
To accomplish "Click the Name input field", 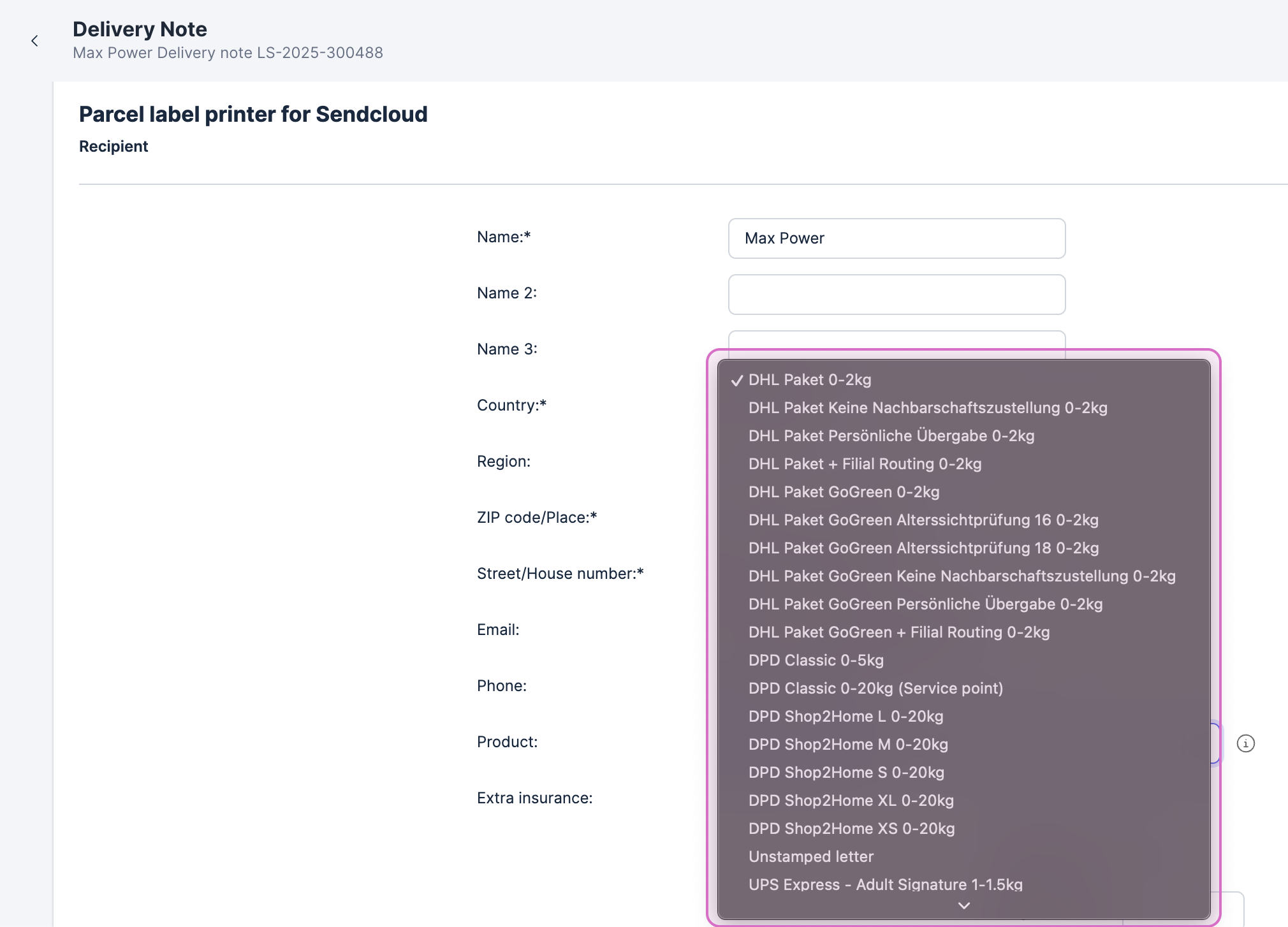I will pos(896,238).
